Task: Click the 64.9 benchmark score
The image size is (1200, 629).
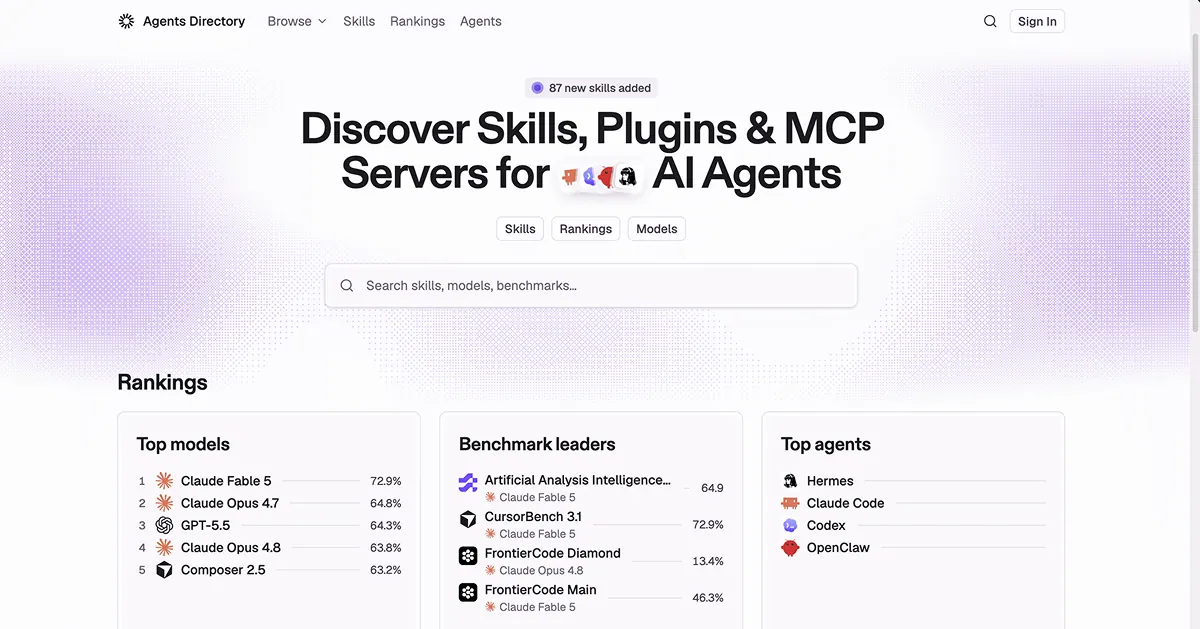Action: pyautogui.click(x=712, y=488)
